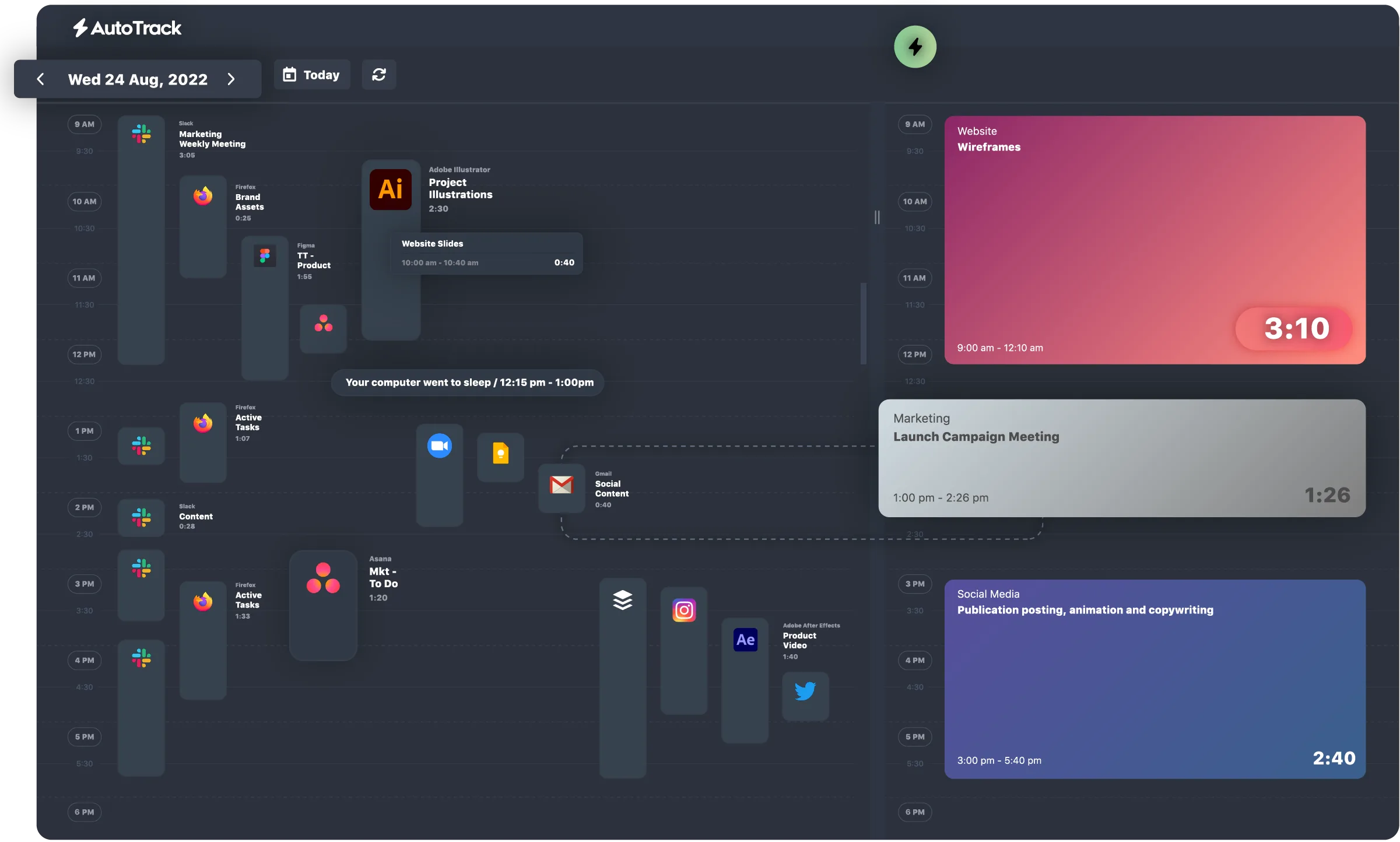Viewport: 1400px width, 842px height.
Task: Click the Slack icon at 4 PM
Action: pyautogui.click(x=141, y=658)
